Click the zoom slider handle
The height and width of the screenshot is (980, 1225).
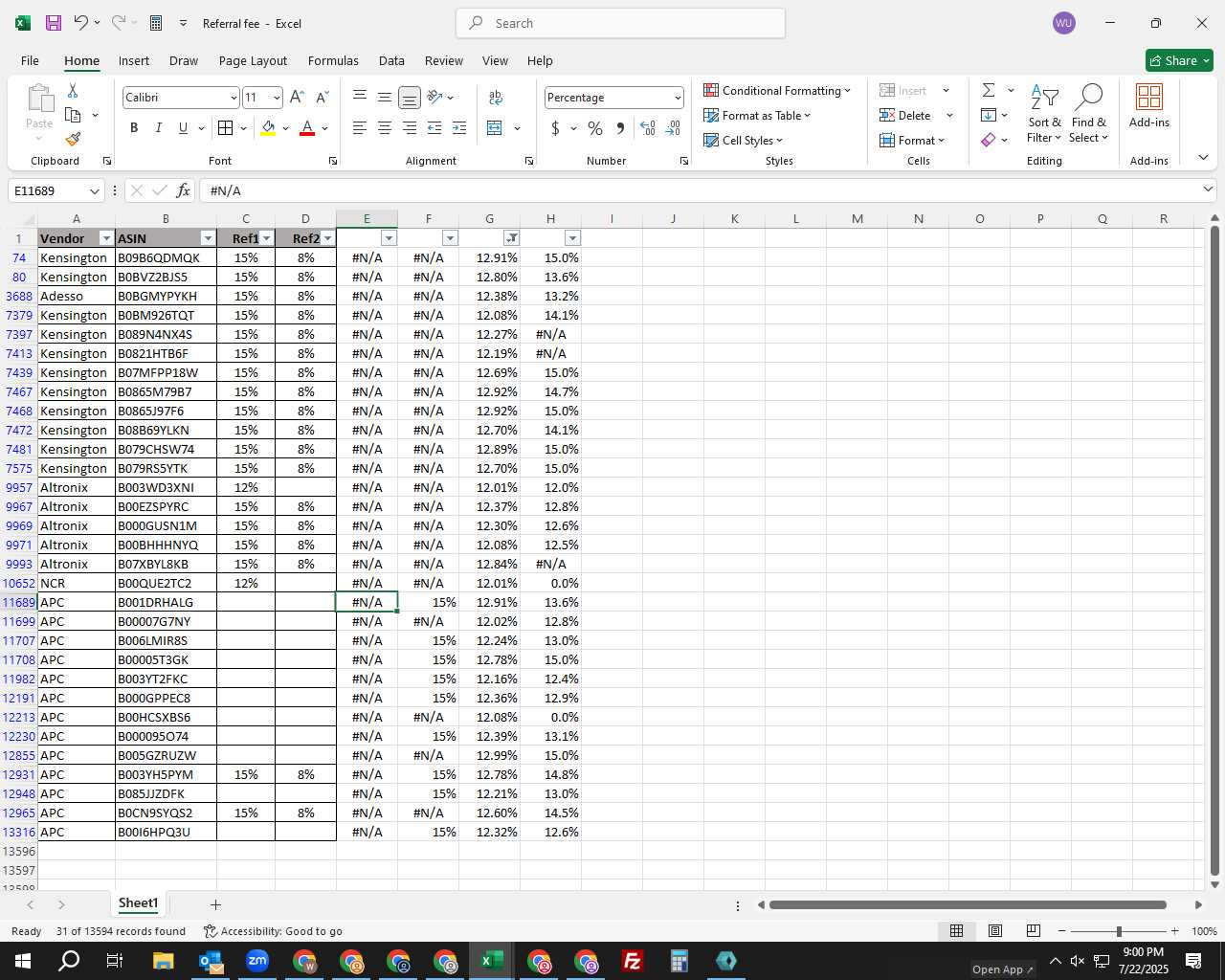coord(1118,931)
